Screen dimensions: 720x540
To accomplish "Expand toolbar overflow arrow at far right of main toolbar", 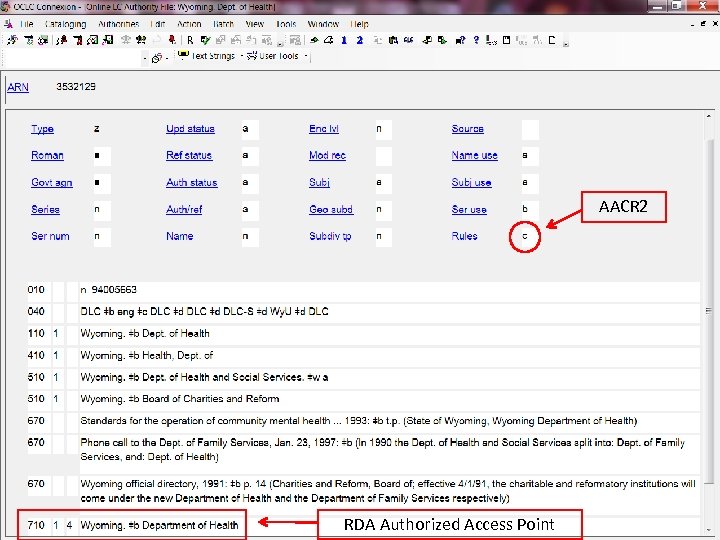I will click(x=566, y=44).
